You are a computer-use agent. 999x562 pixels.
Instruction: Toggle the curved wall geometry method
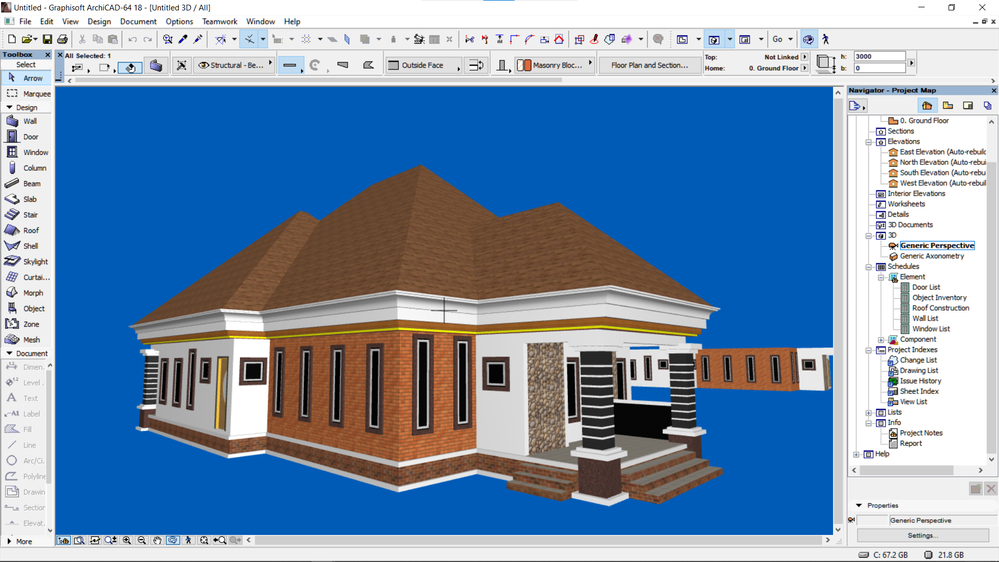315,65
